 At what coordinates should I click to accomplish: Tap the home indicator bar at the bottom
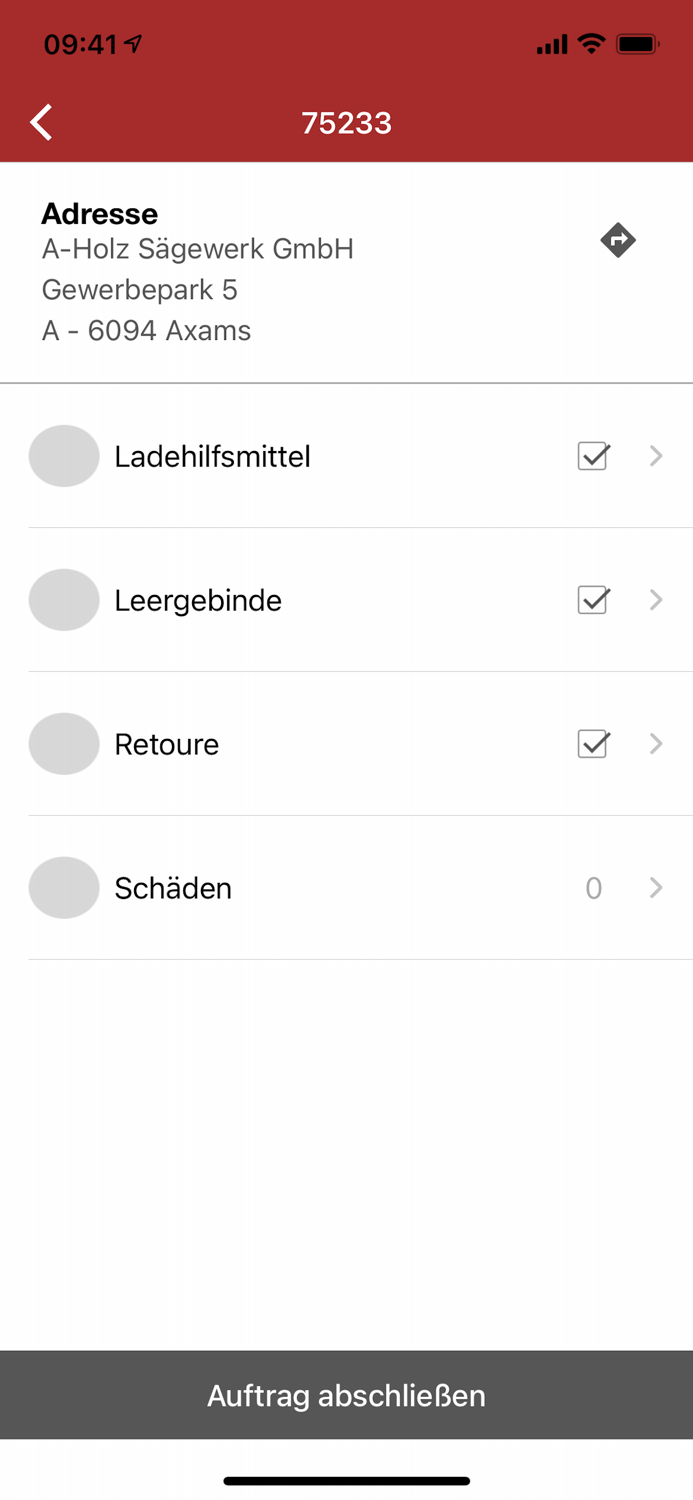(346, 1480)
